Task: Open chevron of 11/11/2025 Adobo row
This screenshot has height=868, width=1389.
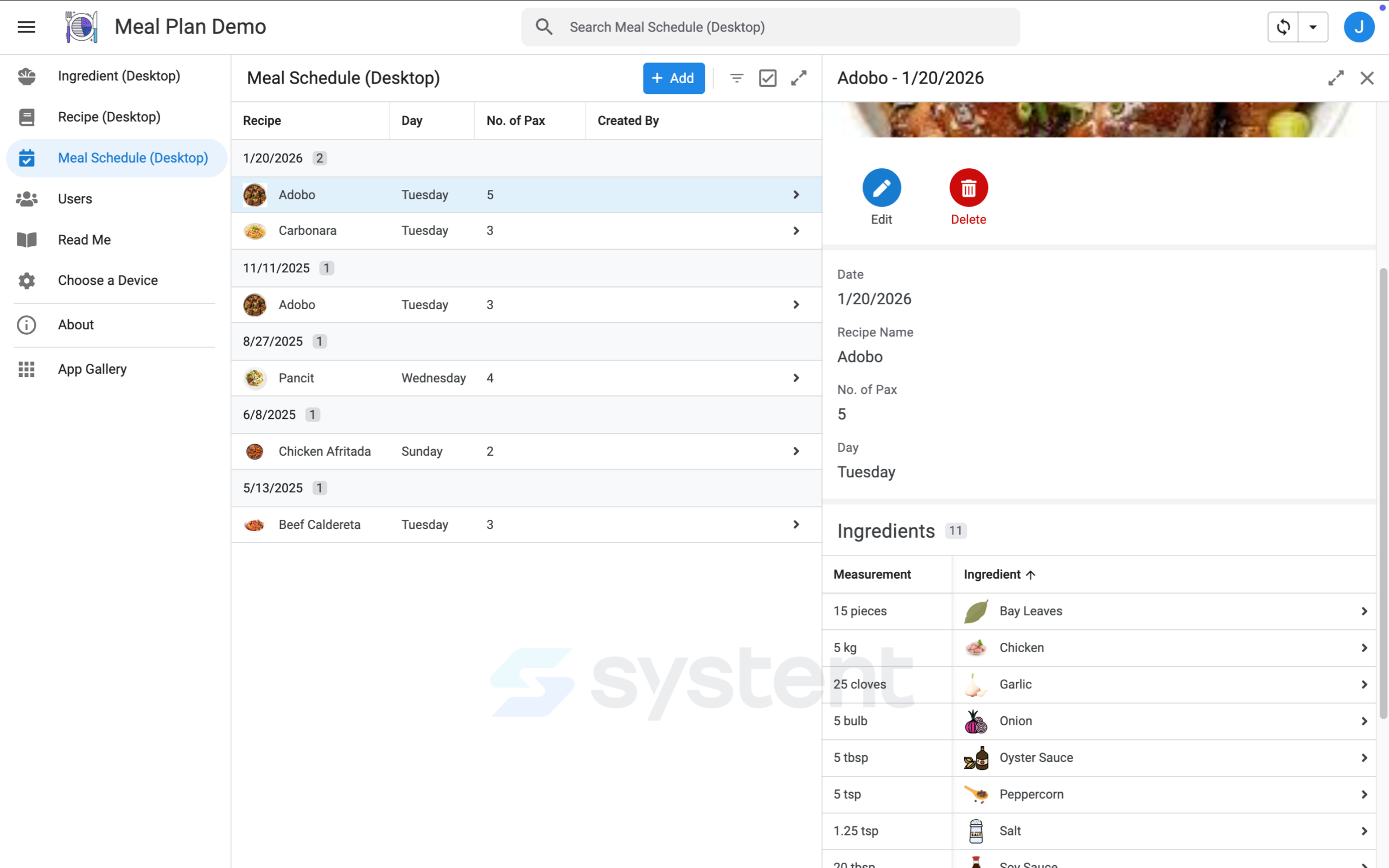Action: point(796,305)
